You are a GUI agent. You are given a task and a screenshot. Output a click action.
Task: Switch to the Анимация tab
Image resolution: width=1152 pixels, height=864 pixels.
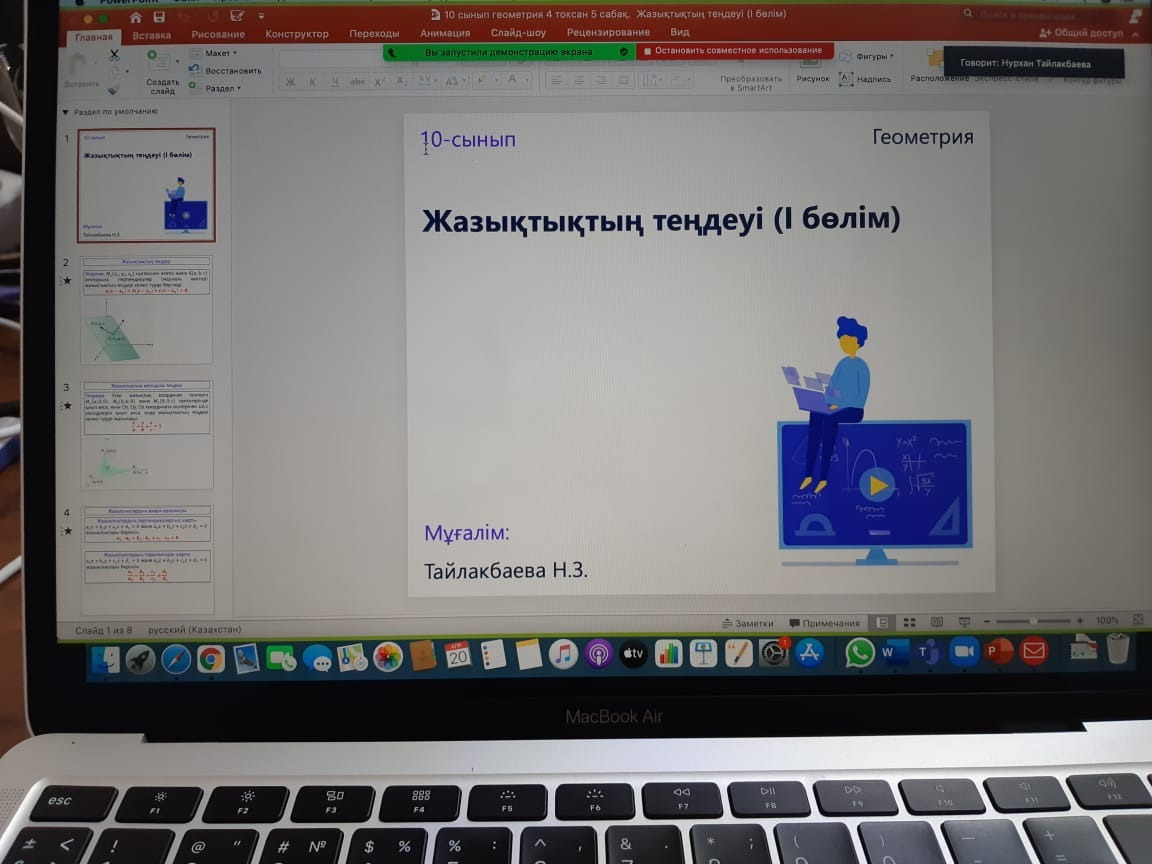[x=445, y=33]
